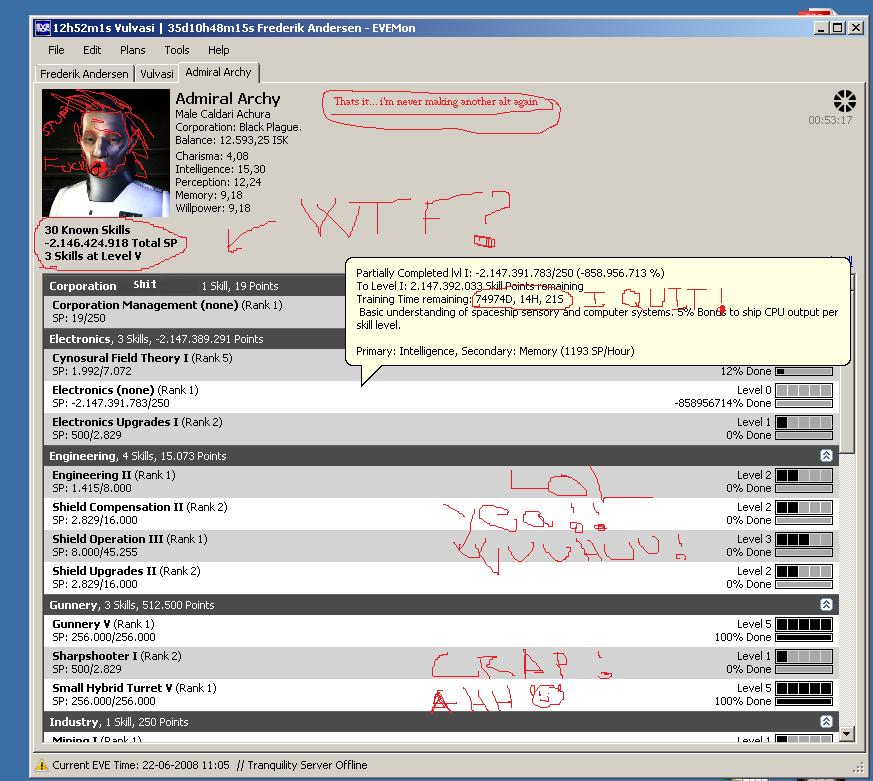Select the Sharpshooter I skill row
Screen dimensions: 873x781
[441, 662]
